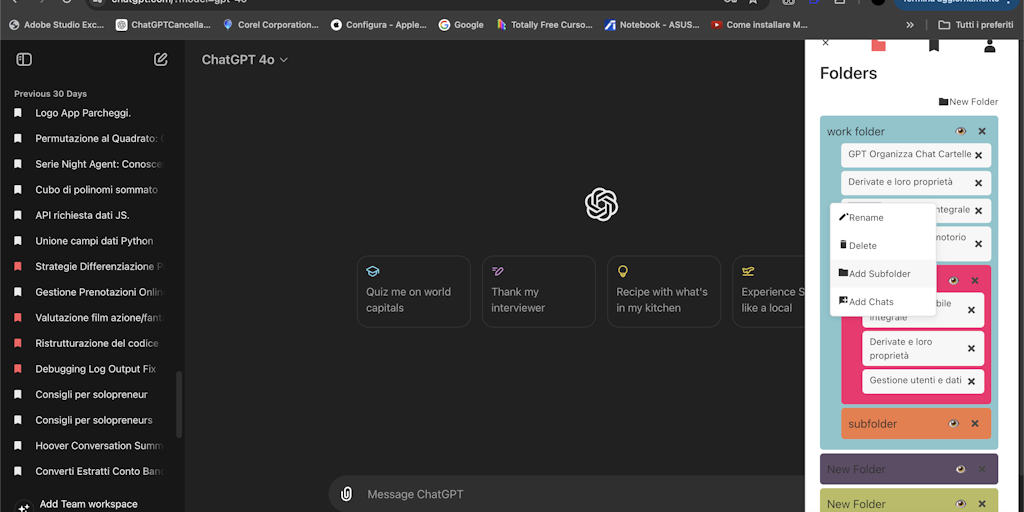Viewport: 1024px width, 512px height.
Task: Expand hidden bookmarks chevron
Action: pos(910,25)
